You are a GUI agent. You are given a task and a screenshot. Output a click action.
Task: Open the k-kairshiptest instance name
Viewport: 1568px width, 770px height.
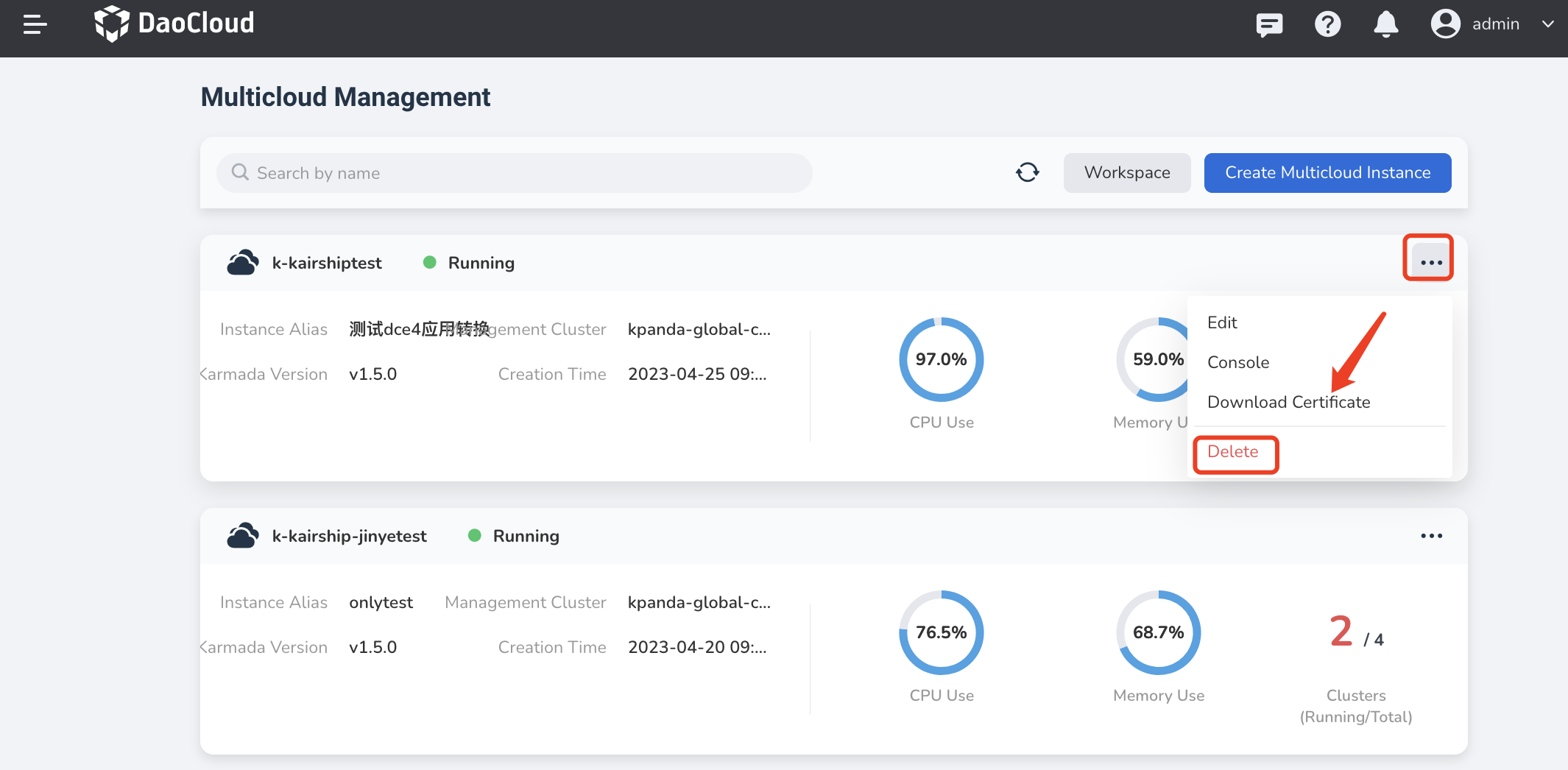327,263
